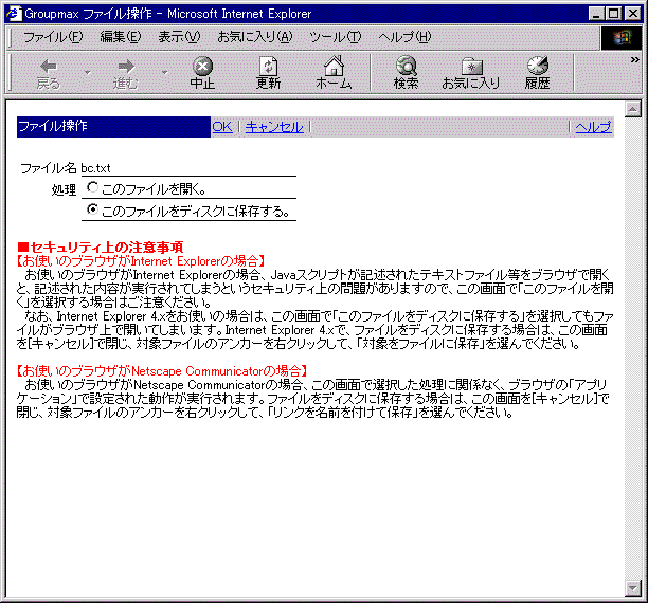
Task: Click the red heading セキュリティ上の注意事項
Action: coord(100,247)
